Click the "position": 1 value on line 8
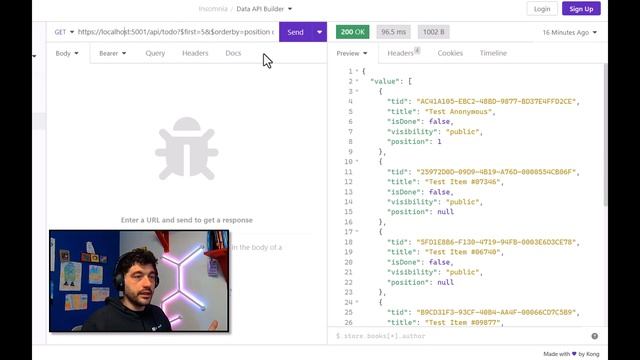Image resolution: width=640 pixels, height=360 pixels. pos(439,142)
